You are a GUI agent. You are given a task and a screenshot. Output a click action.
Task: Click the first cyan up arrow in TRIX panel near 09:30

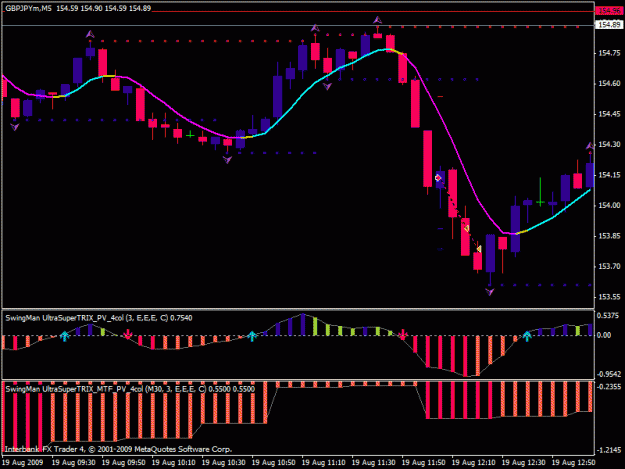tap(65, 336)
